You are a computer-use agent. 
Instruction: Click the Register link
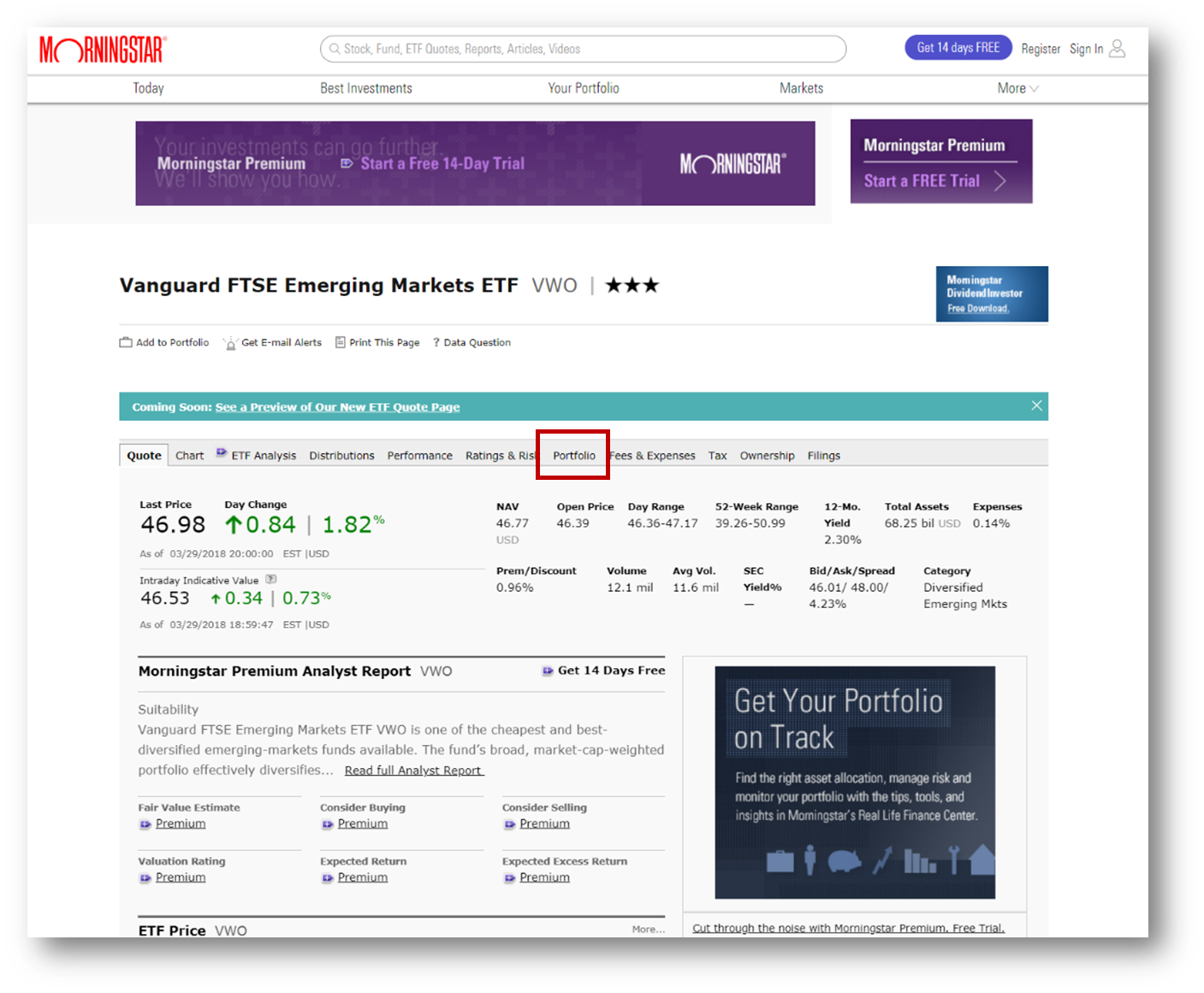click(1040, 49)
